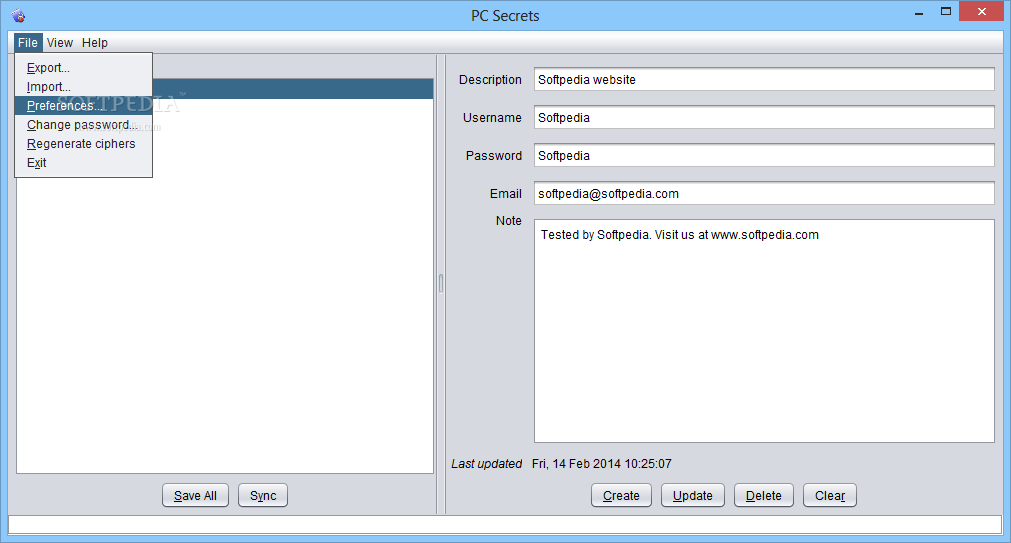Viewport: 1011px width, 543px height.
Task: Click Regenerate ciphers menu entry
Action: [84, 144]
